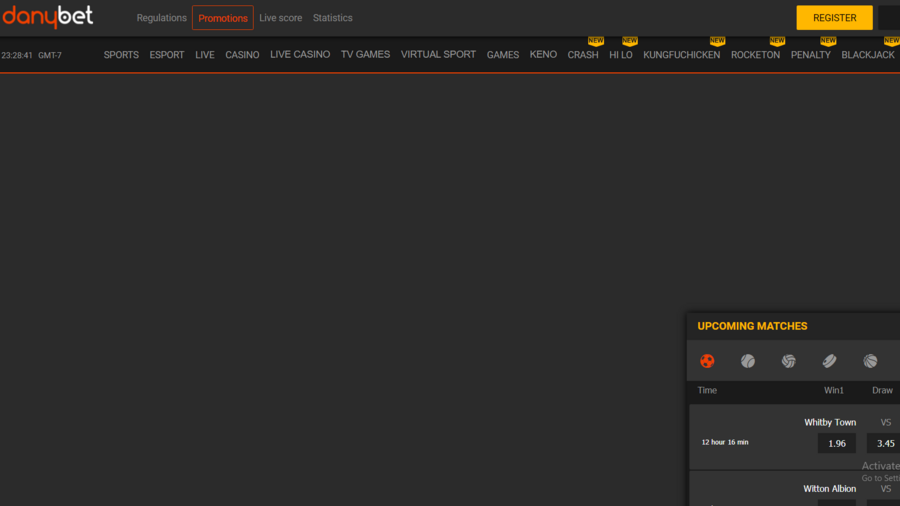
Task: Select the volleyball sport icon
Action: click(x=789, y=361)
